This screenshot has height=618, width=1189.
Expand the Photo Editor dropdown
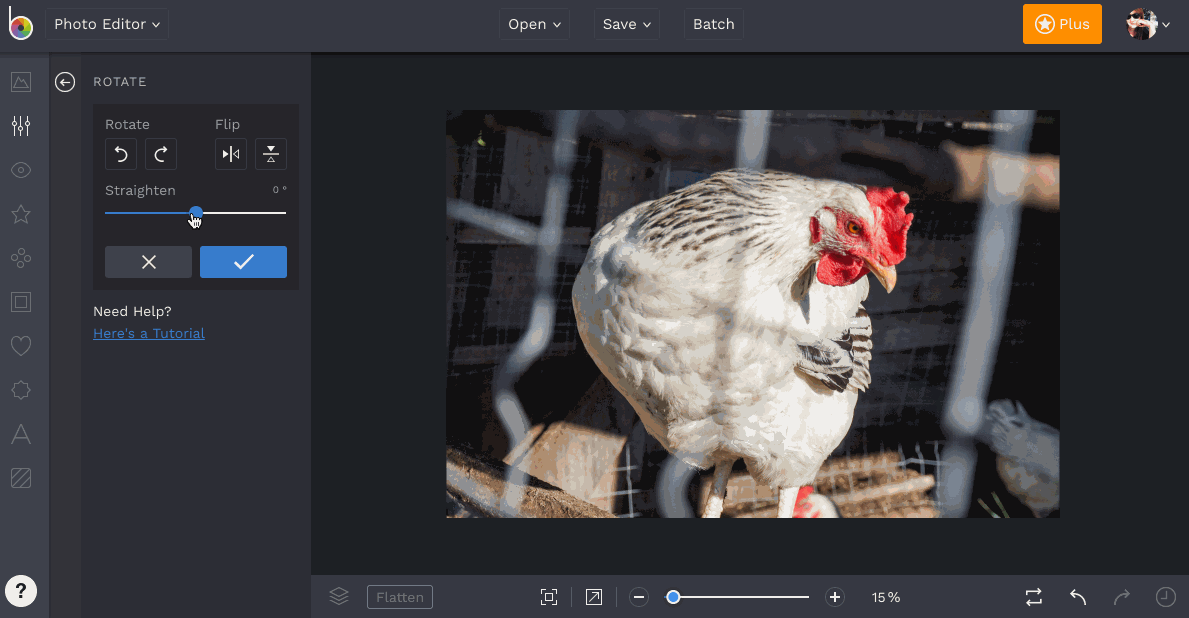pos(107,24)
